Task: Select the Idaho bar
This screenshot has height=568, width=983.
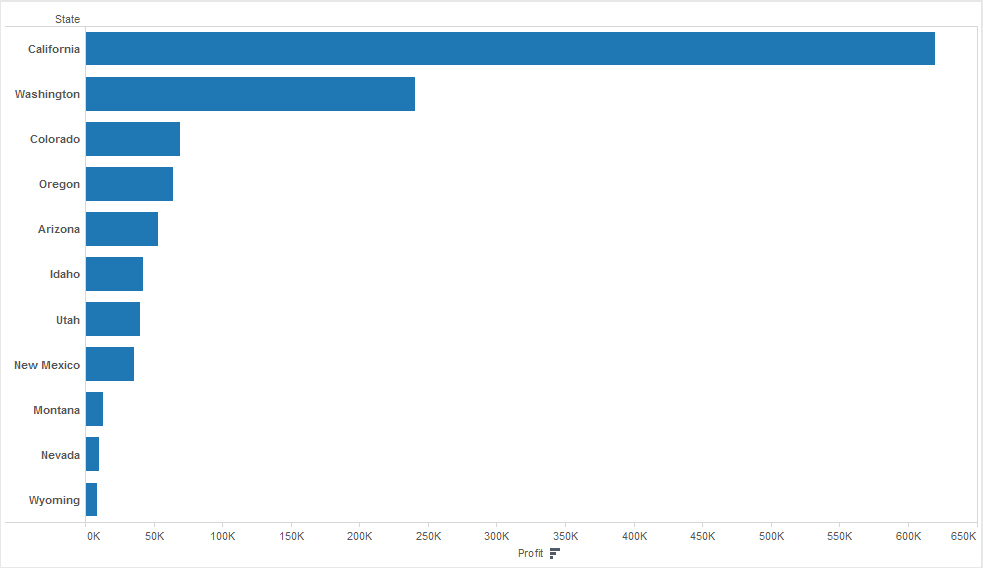Action: coord(114,274)
